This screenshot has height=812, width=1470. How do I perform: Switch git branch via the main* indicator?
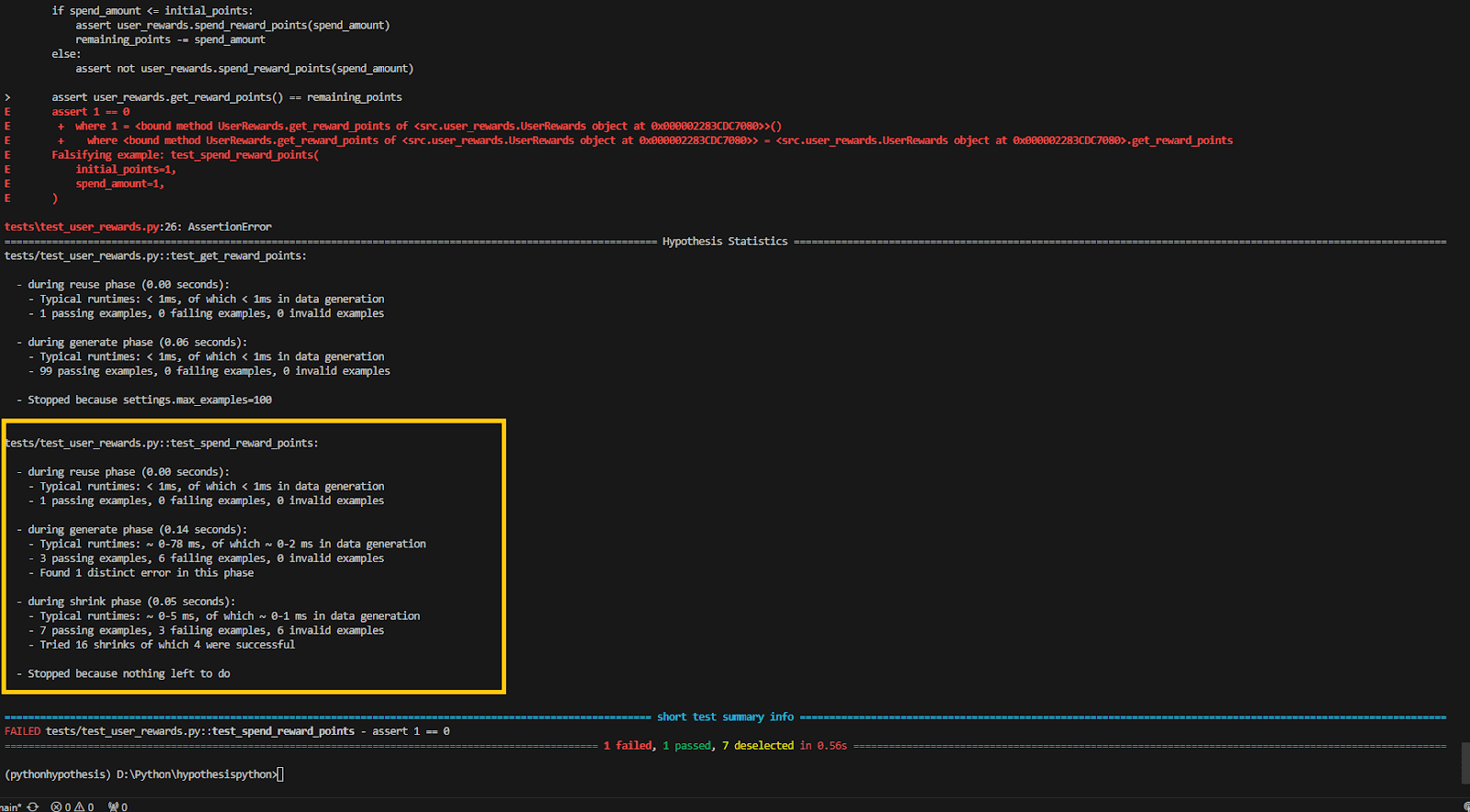point(10,806)
